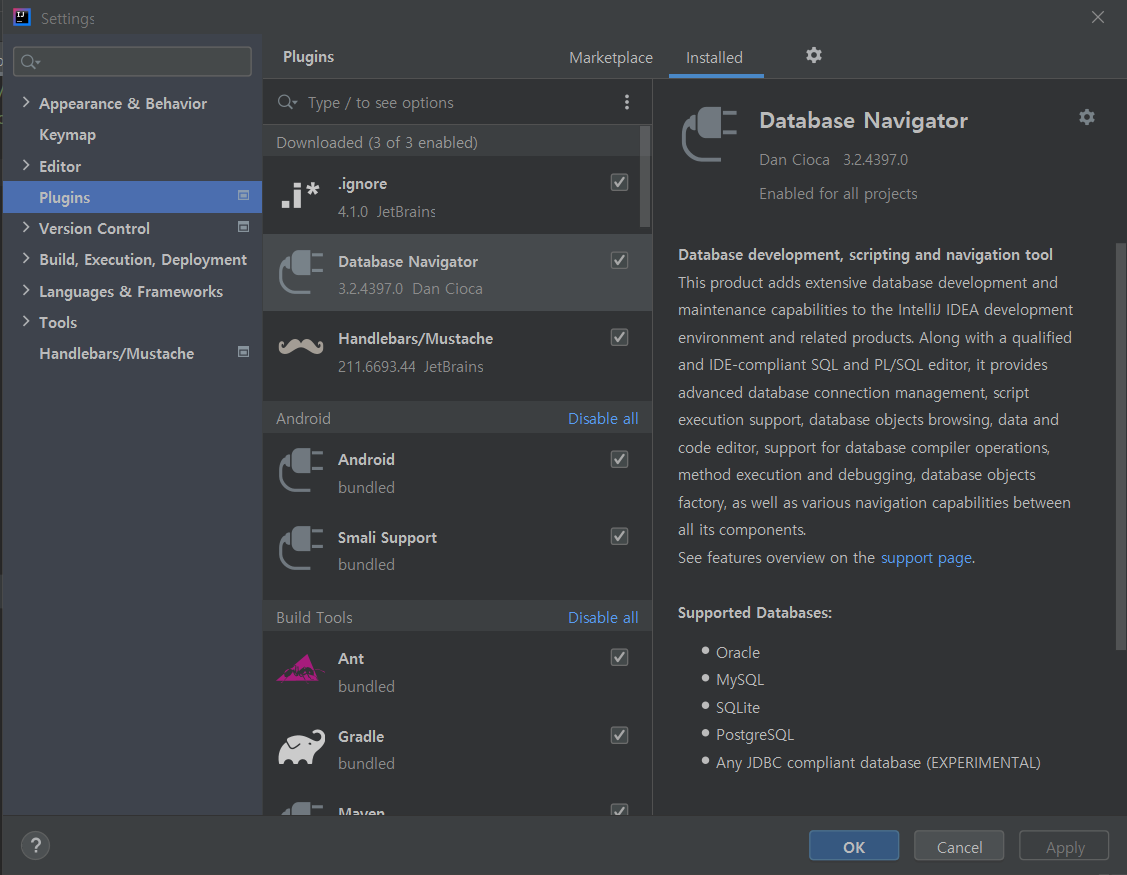The image size is (1127, 875).
Task: Click the Gradle elephant icon
Action: 300,747
